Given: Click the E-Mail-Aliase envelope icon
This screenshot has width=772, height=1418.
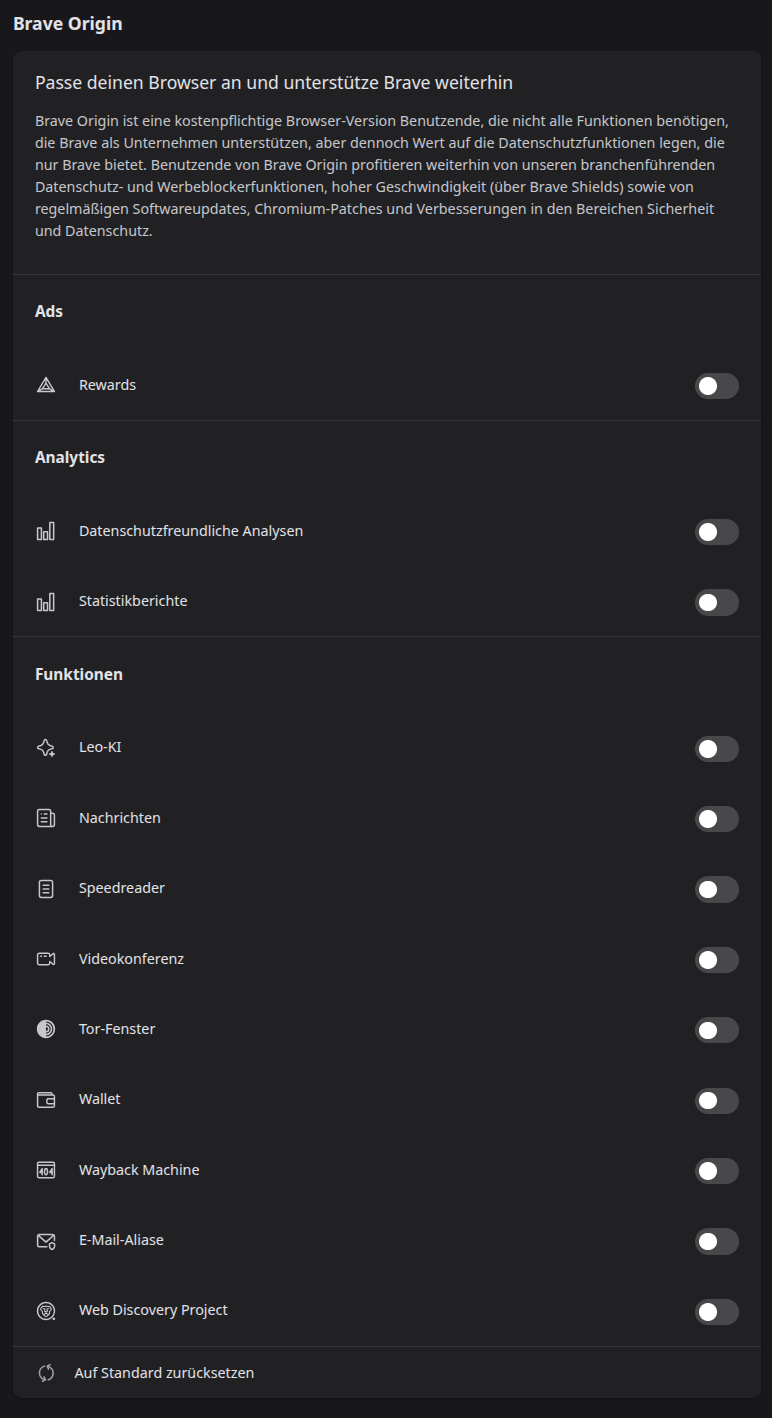Looking at the screenshot, I should [46, 1240].
